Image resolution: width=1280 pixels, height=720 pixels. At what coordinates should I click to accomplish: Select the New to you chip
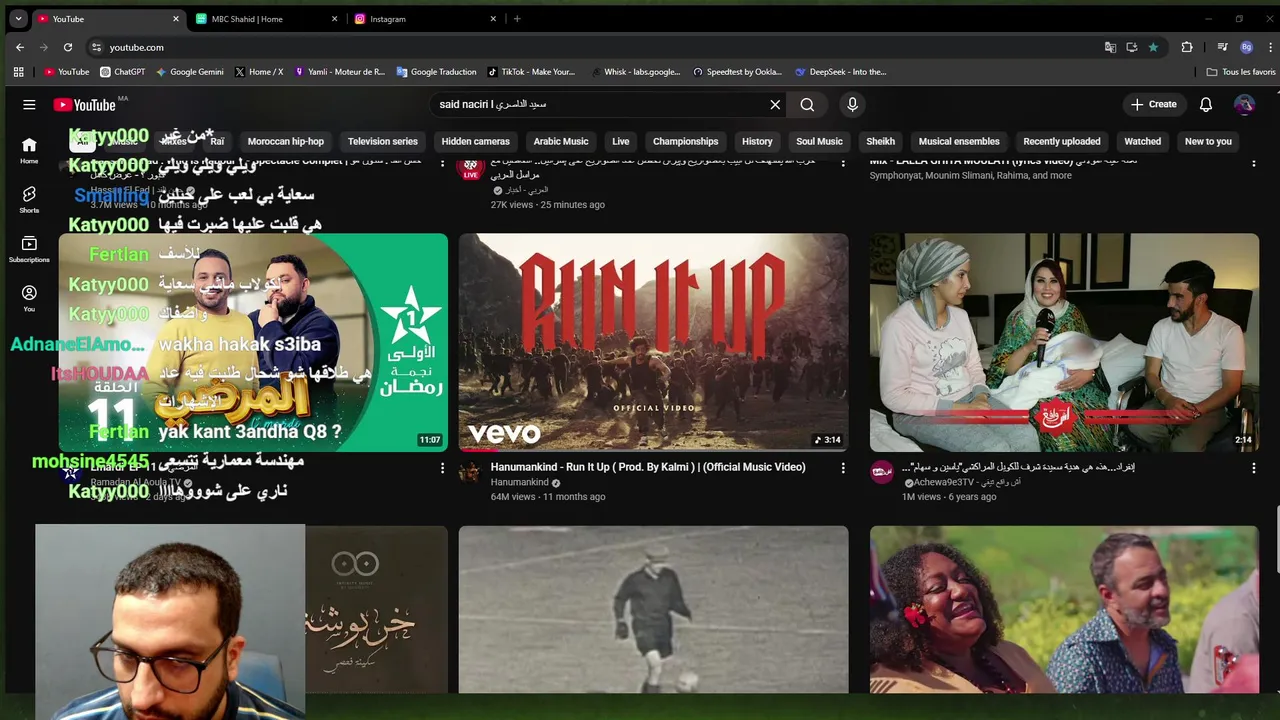pyautogui.click(x=1208, y=141)
